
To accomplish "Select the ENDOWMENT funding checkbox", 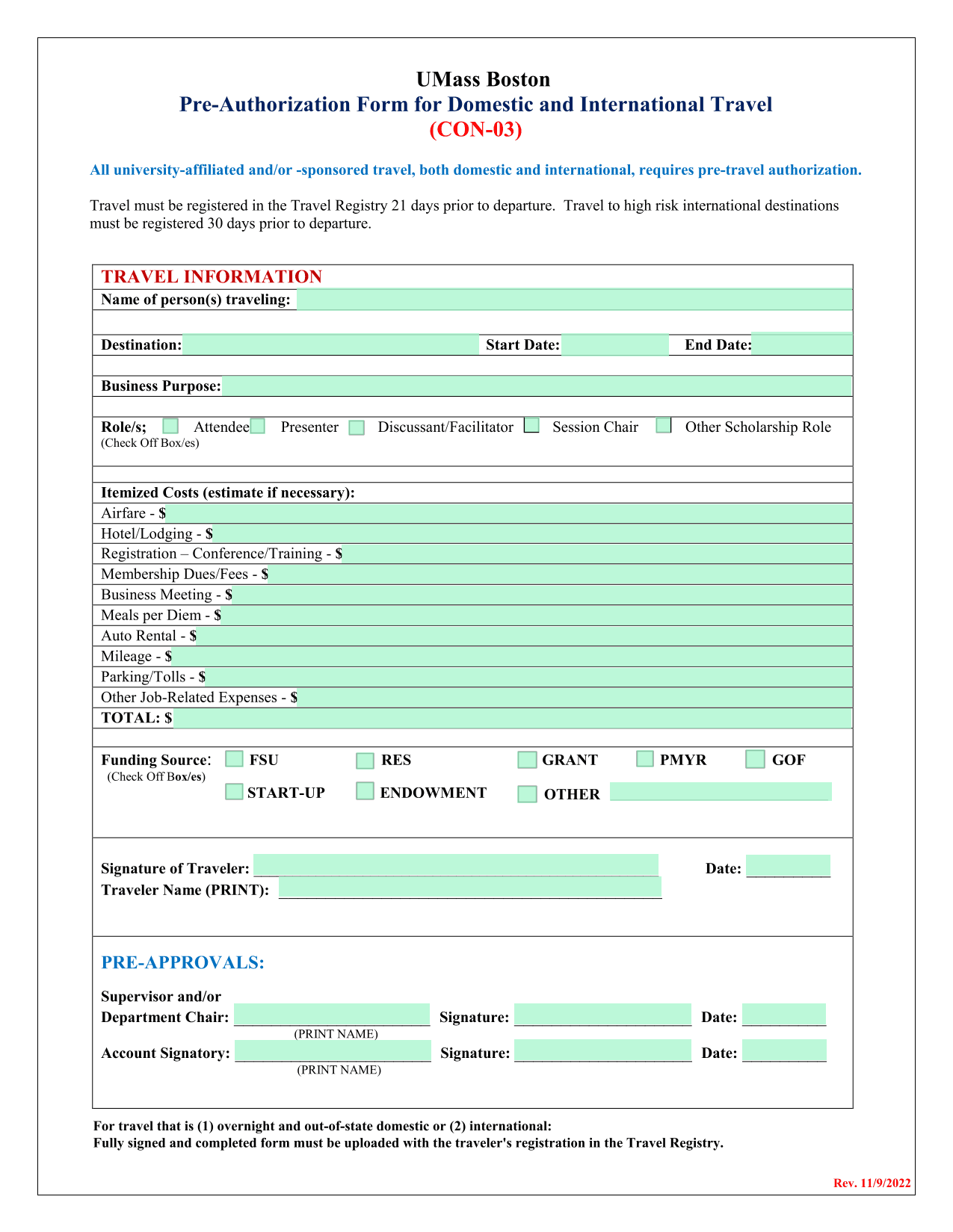I will pyautogui.click(x=365, y=791).
